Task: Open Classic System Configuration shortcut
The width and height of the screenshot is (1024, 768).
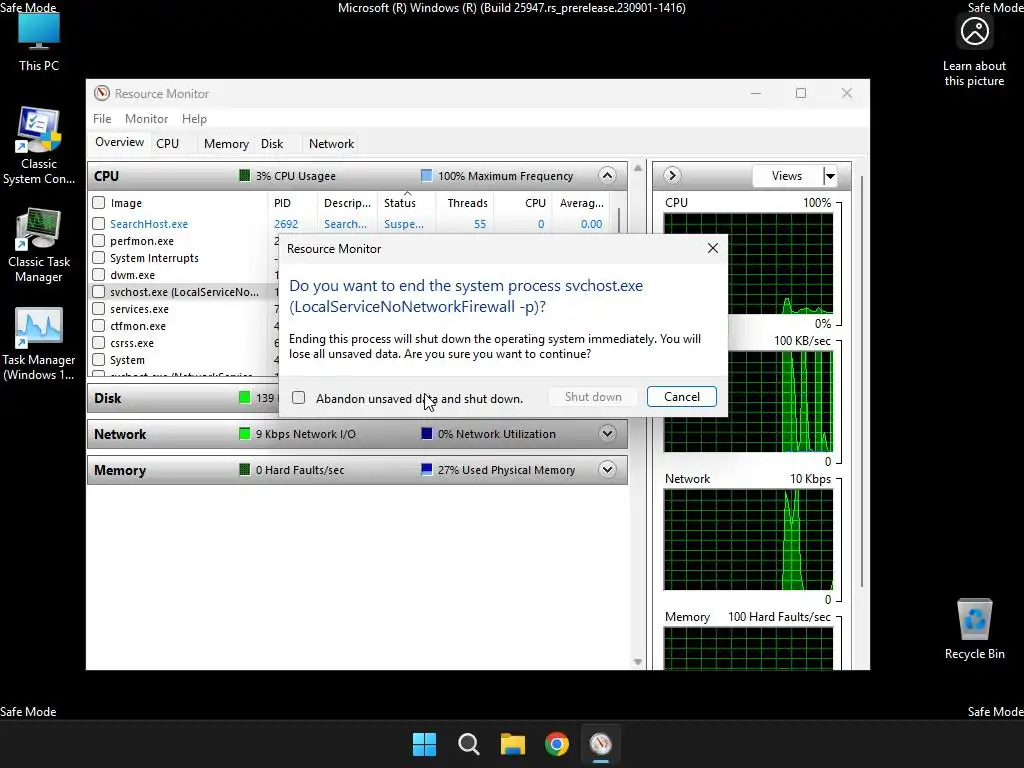Action: 39,146
